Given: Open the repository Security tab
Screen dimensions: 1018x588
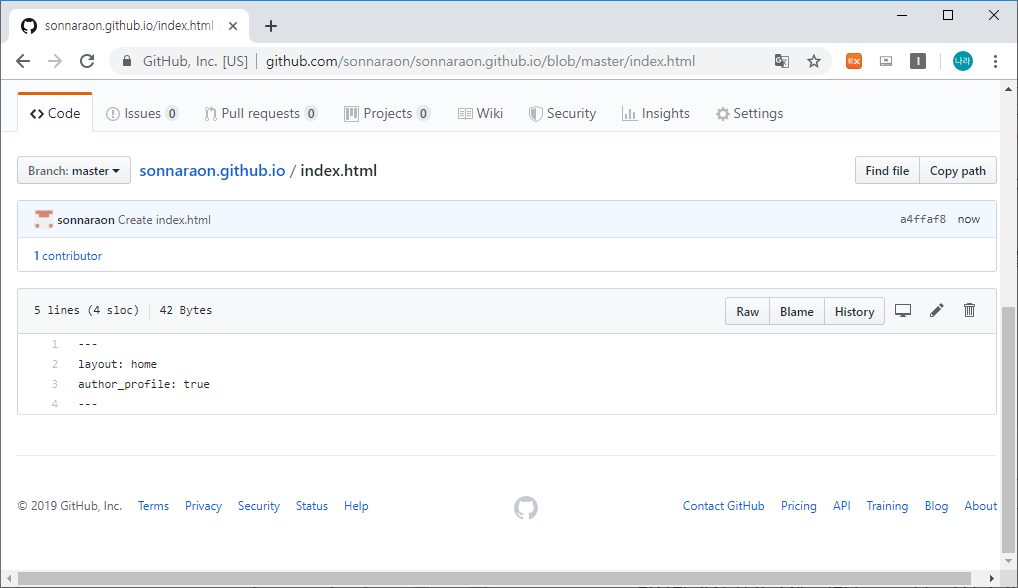Looking at the screenshot, I should (x=562, y=114).
